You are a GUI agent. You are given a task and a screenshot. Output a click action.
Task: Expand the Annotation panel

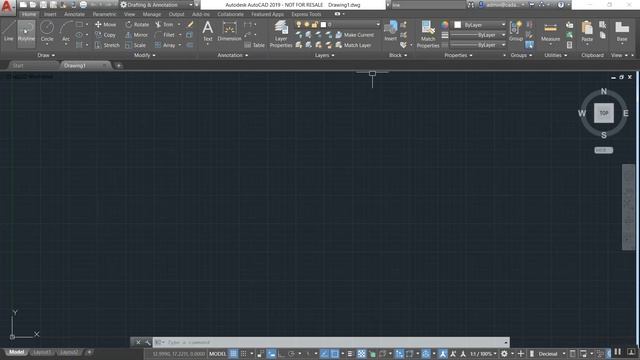point(233,55)
